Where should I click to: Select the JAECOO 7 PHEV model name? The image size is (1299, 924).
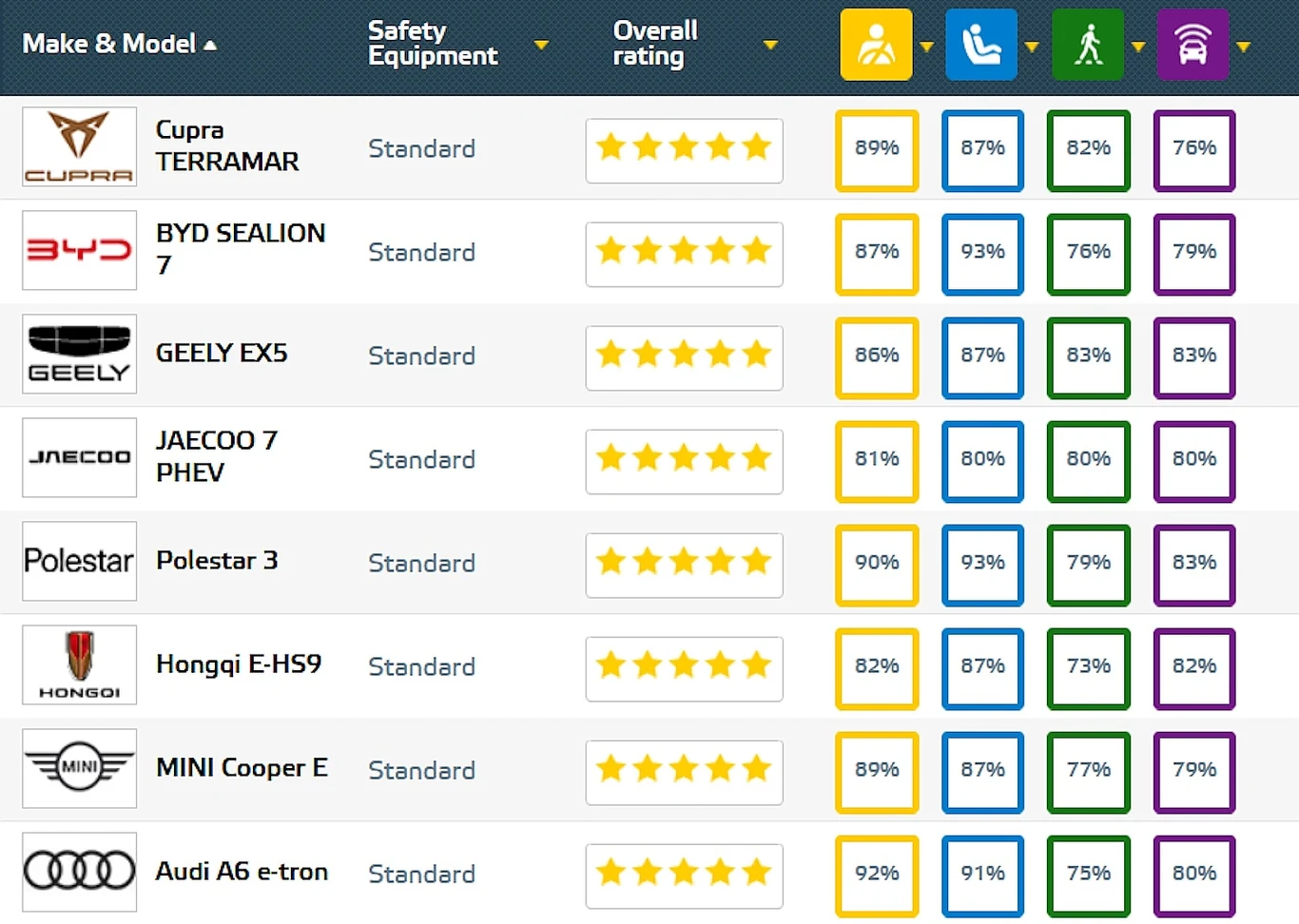coord(217,456)
